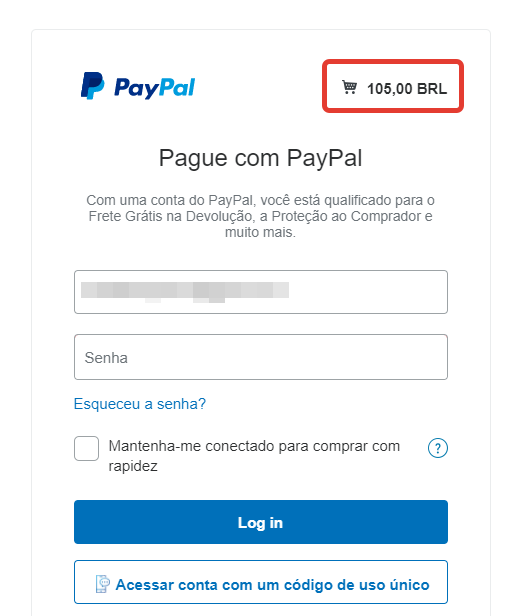Click the blue Log in button
Screen dimensions: 523x616
click(261, 522)
